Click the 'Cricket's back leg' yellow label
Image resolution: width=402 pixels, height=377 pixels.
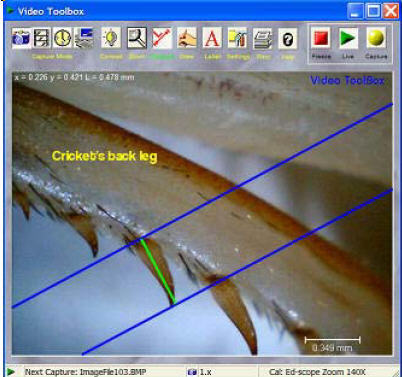[x=104, y=156]
